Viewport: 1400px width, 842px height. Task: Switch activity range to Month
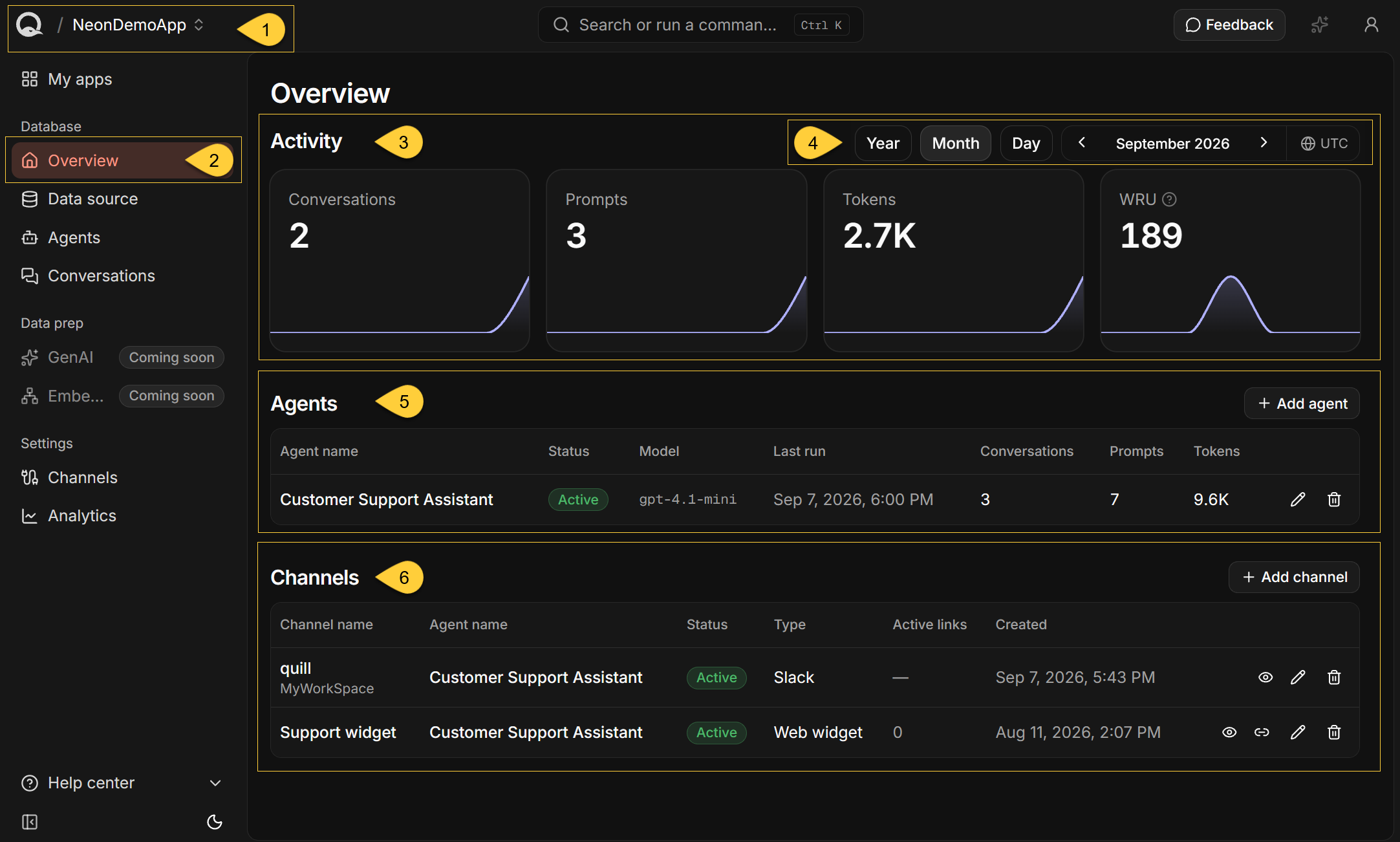(x=955, y=144)
